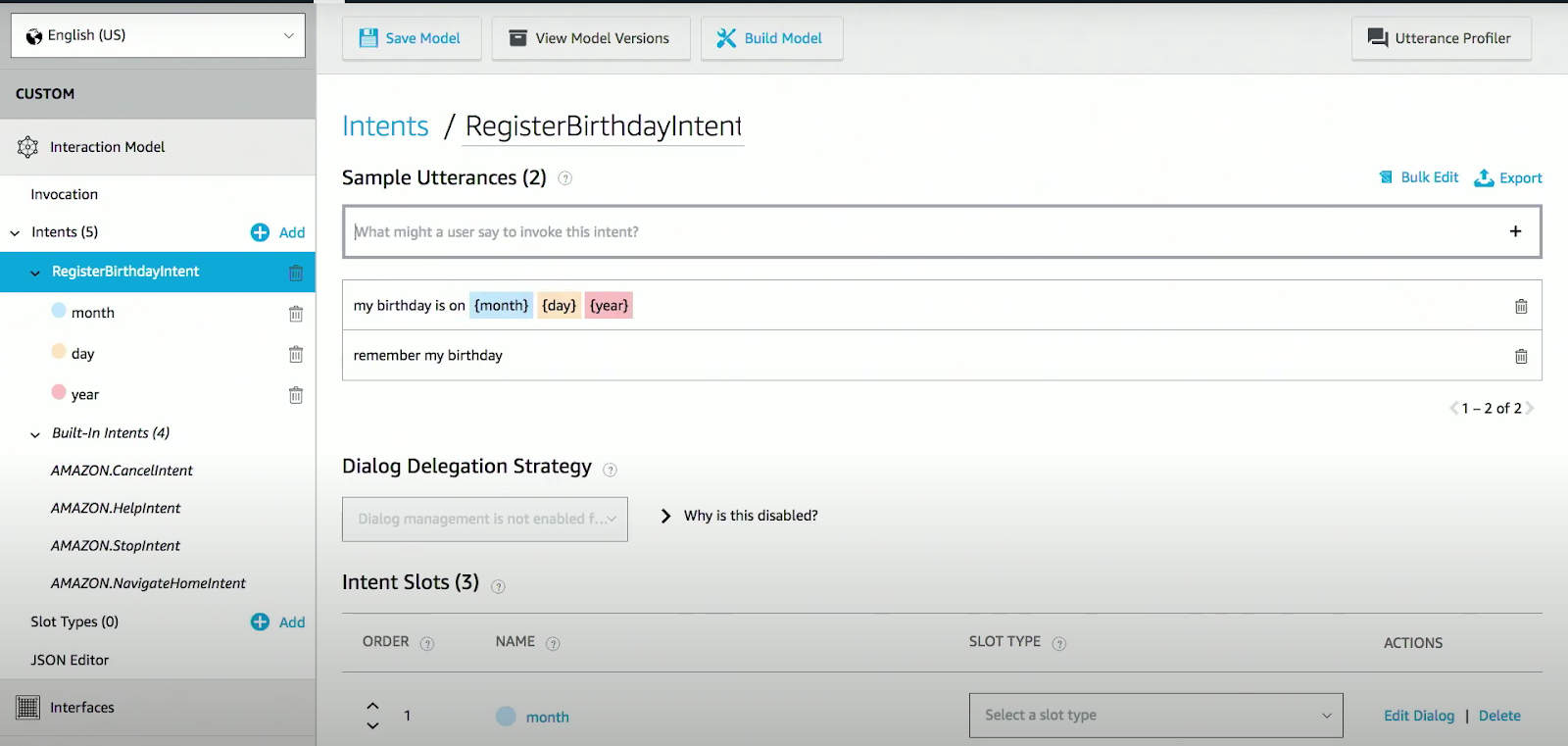This screenshot has width=1568, height=746.
Task: Click the {year} slot tag in utterance
Action: (610, 306)
